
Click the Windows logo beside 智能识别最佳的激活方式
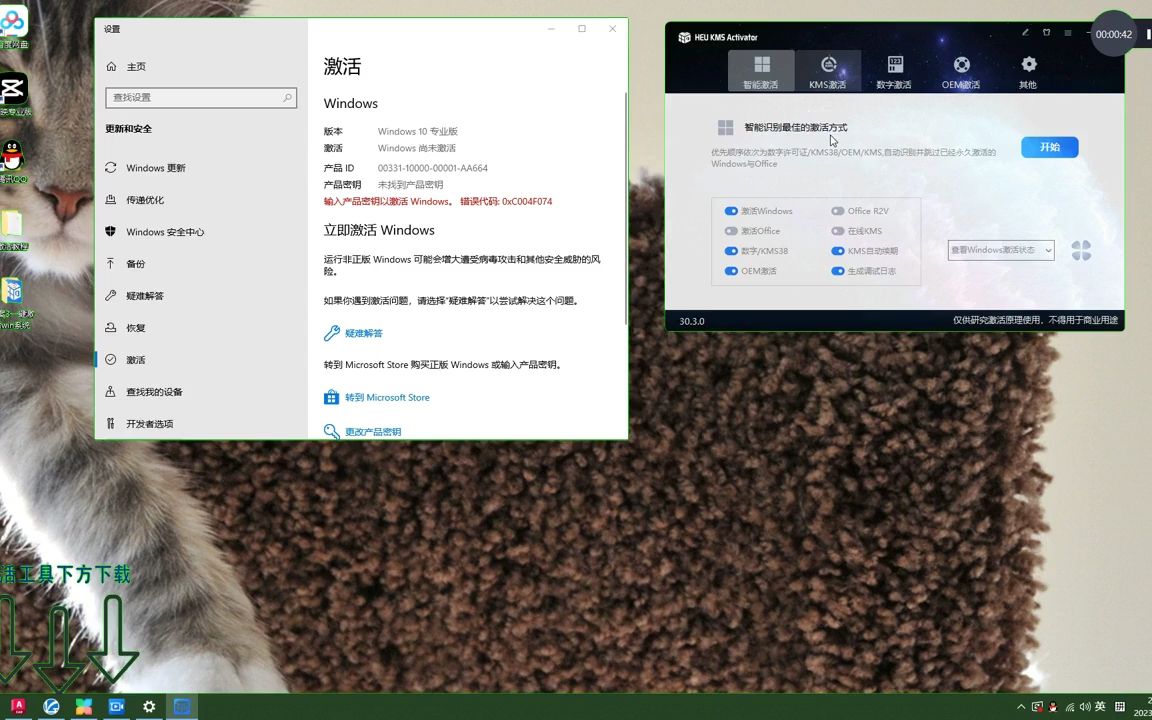[x=725, y=128]
